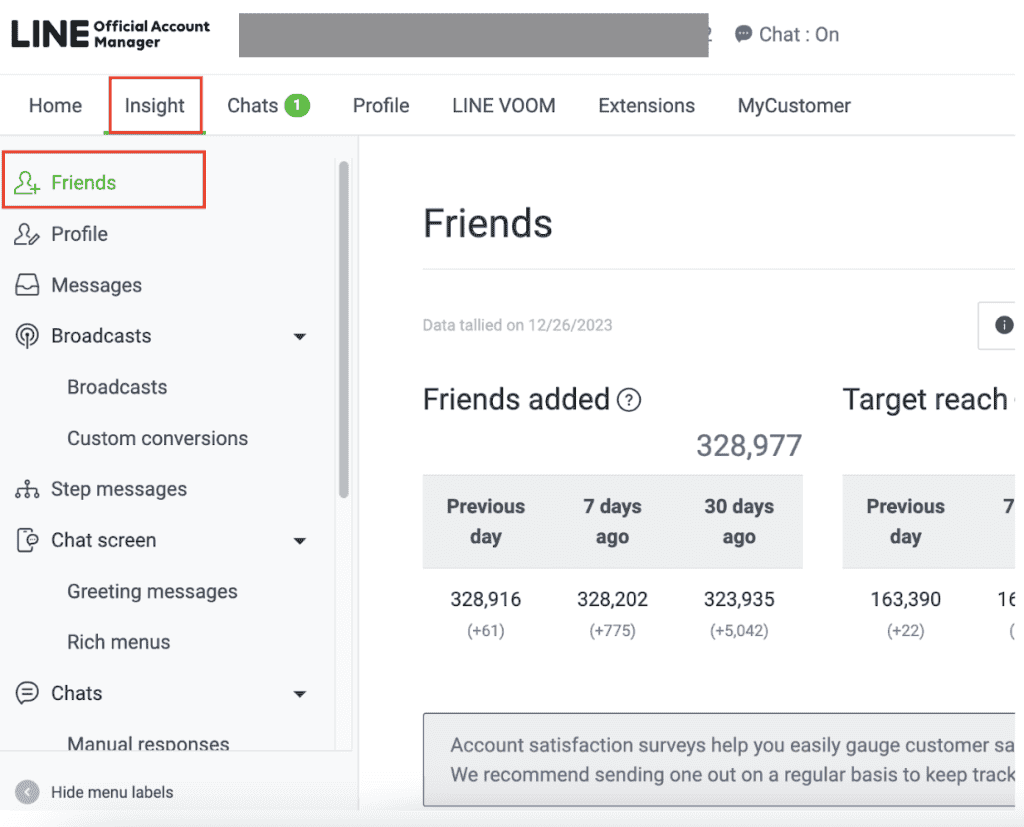The image size is (1024, 827).
Task: Click the Chat : On status text
Action: tap(799, 34)
